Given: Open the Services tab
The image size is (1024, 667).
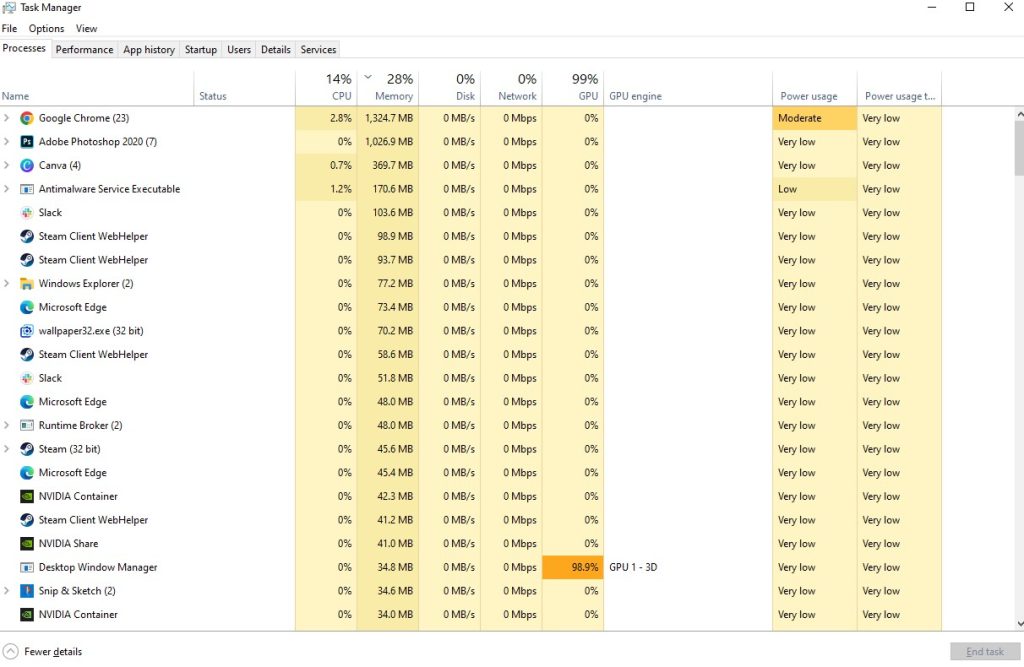Looking at the screenshot, I should pyautogui.click(x=318, y=50).
